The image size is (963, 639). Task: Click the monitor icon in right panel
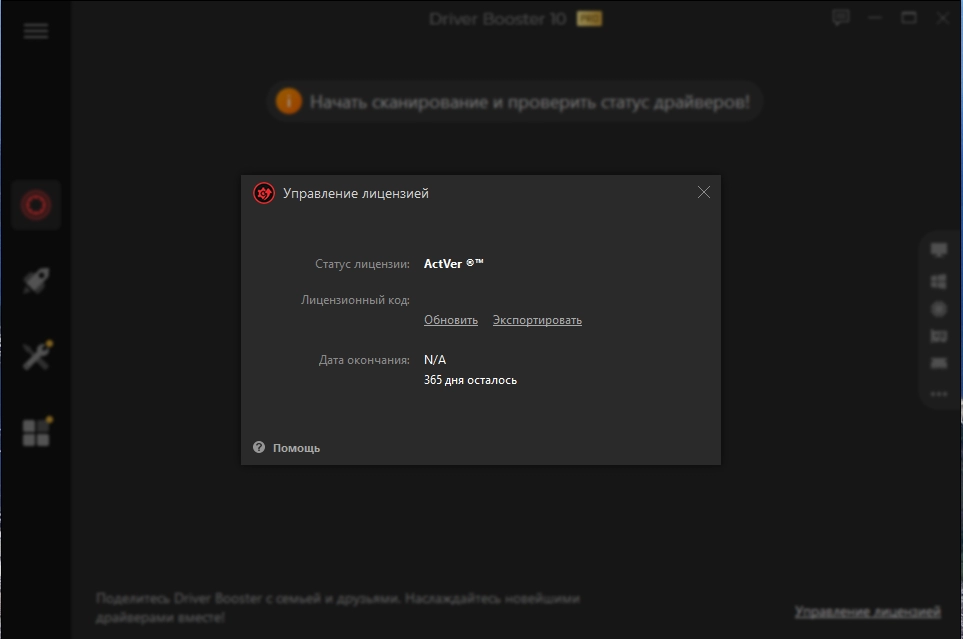938,250
